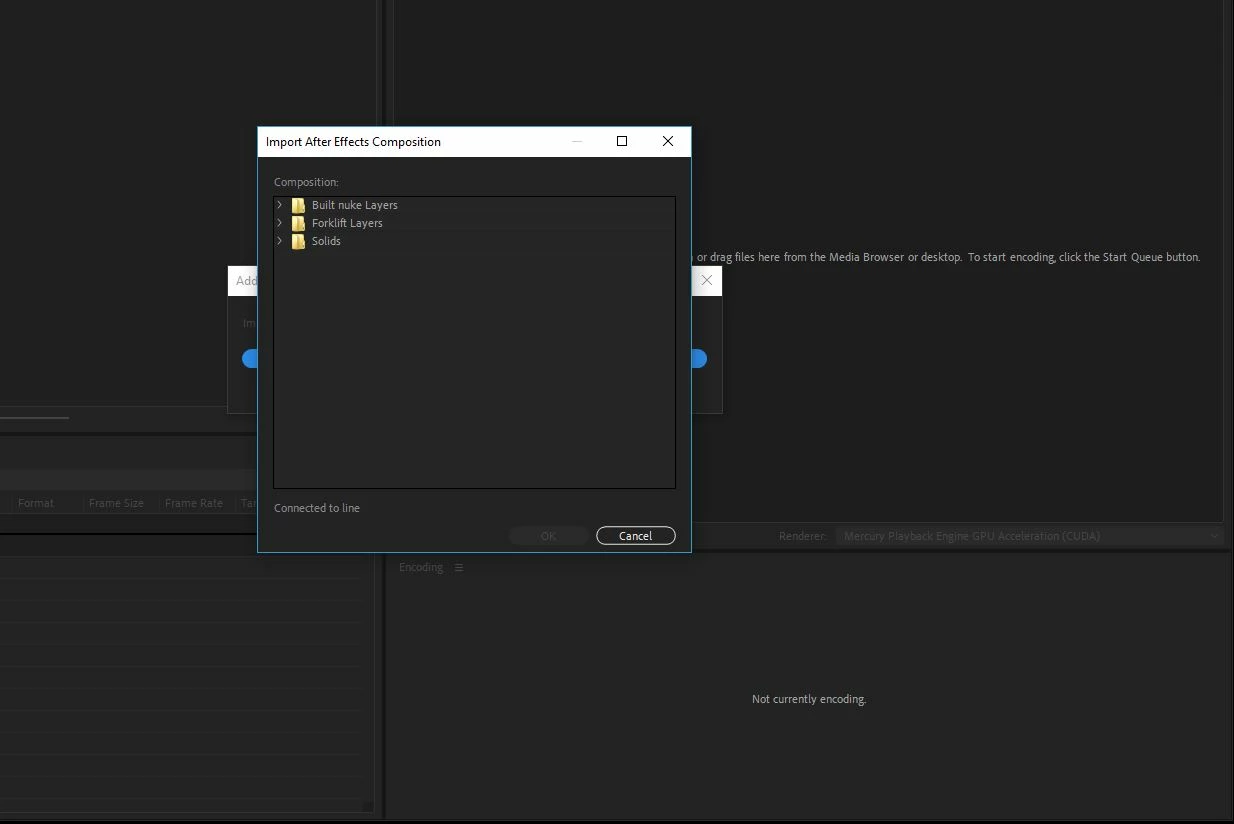The width and height of the screenshot is (1234, 824).
Task: Expand the Forklift Layers folder
Action: pyautogui.click(x=280, y=223)
